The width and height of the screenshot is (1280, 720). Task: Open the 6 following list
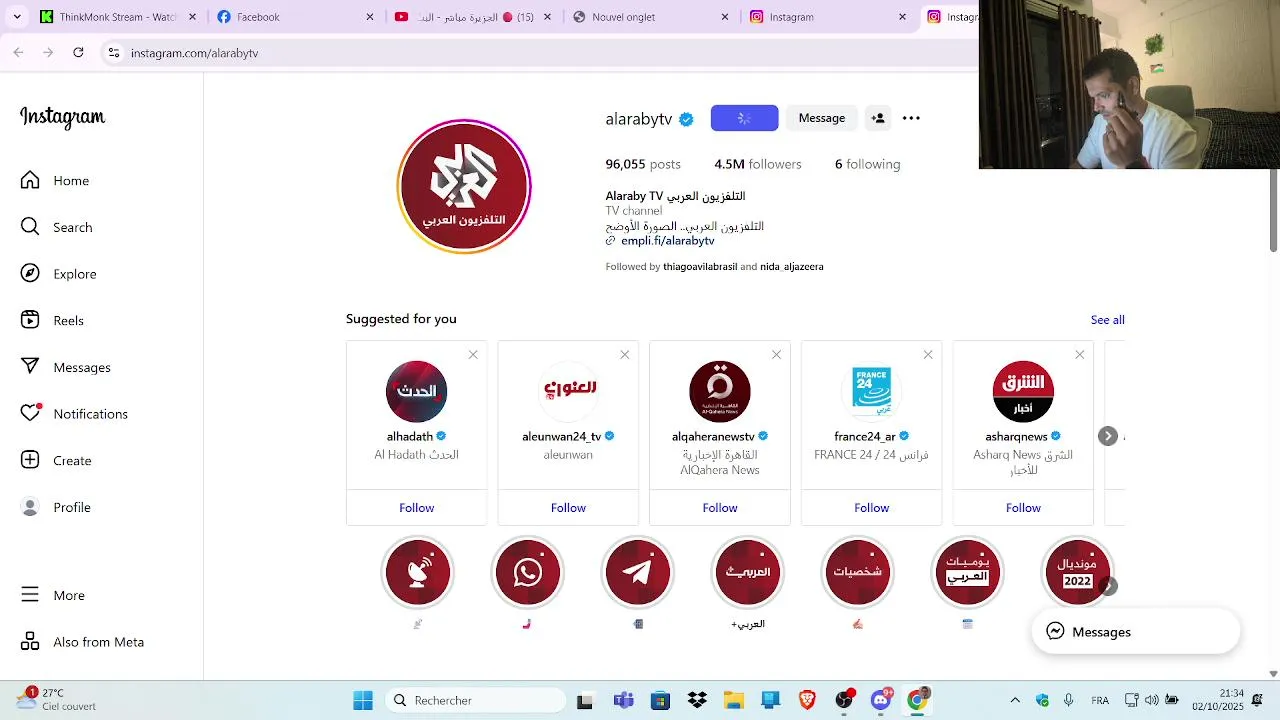[867, 164]
